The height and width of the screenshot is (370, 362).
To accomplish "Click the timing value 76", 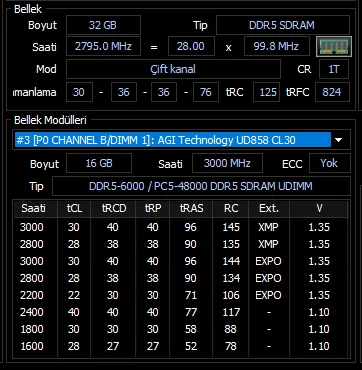I will click(x=206, y=92).
